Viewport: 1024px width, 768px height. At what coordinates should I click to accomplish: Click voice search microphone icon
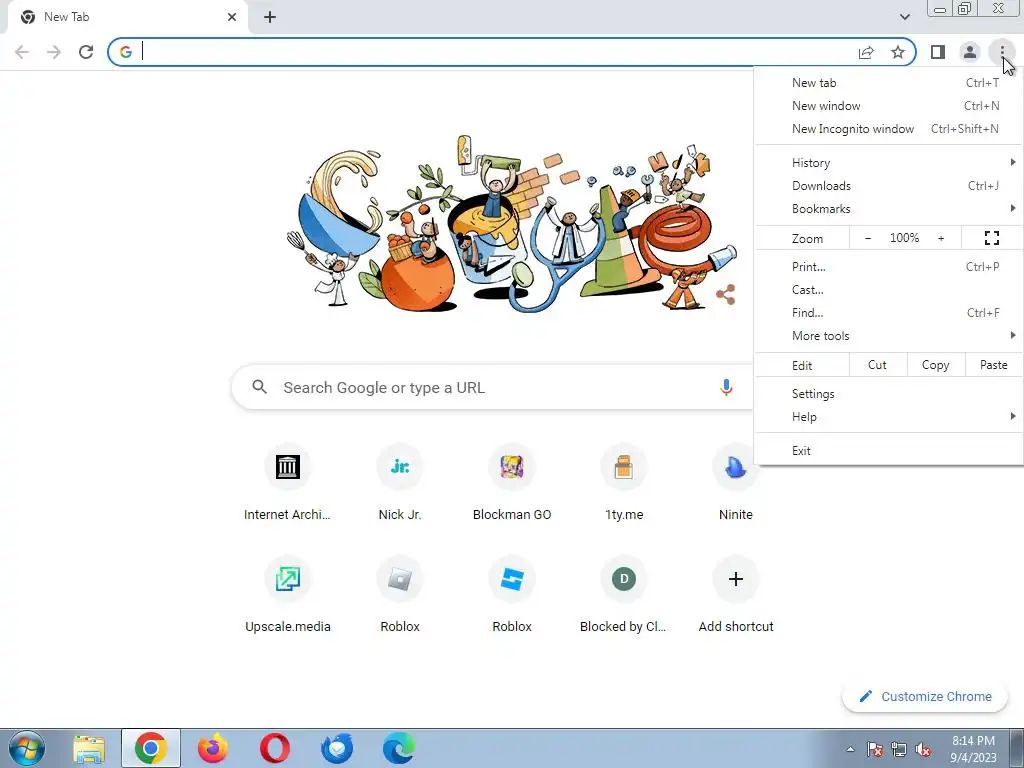pos(726,387)
